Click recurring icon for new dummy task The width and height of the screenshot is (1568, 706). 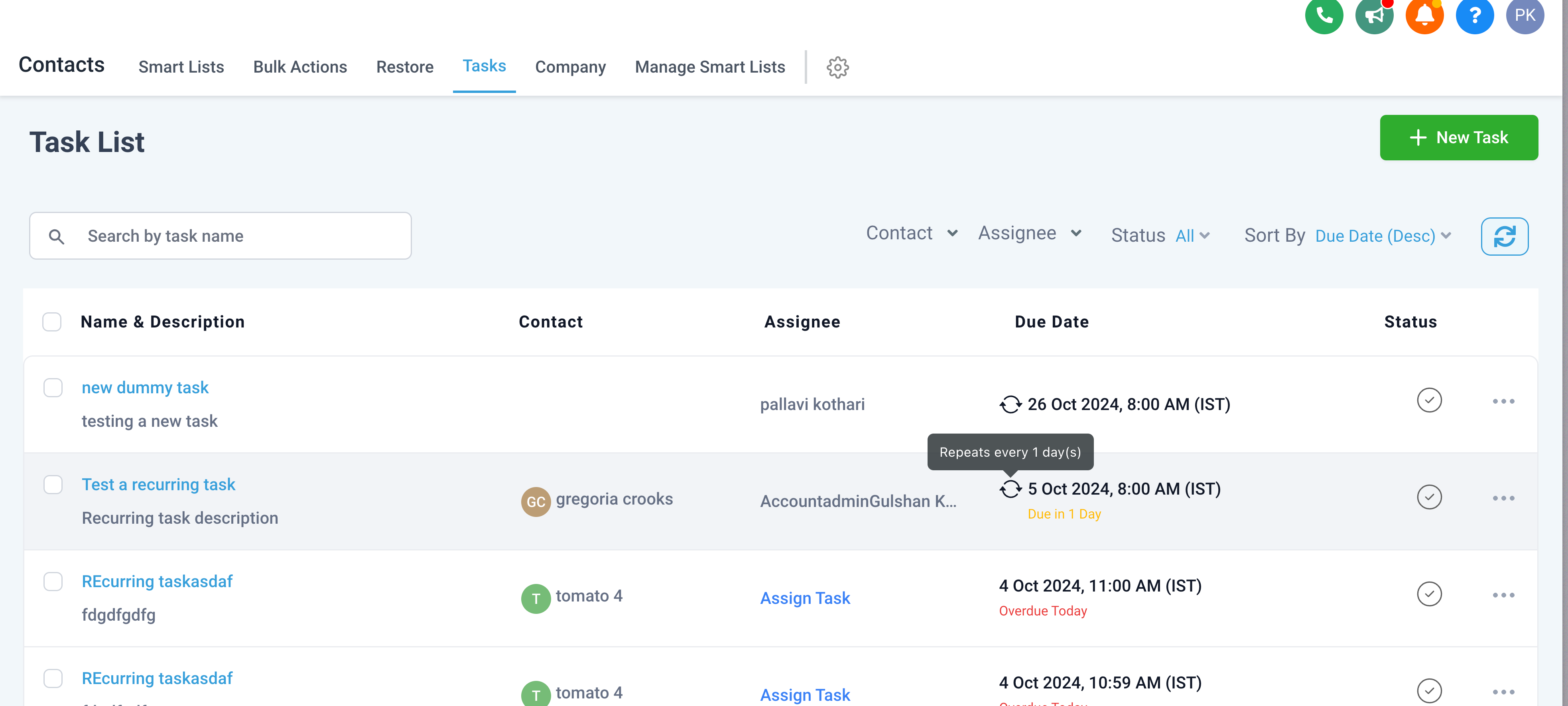pos(1011,404)
